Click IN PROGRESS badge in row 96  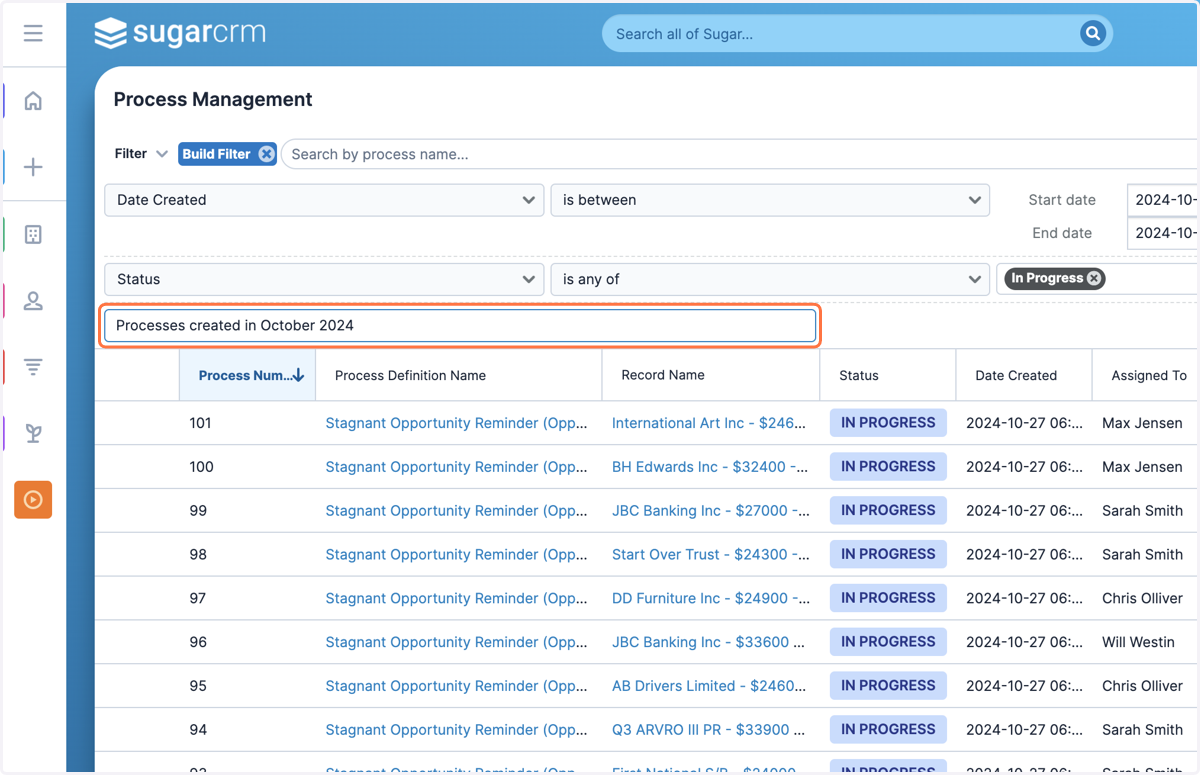coord(888,642)
